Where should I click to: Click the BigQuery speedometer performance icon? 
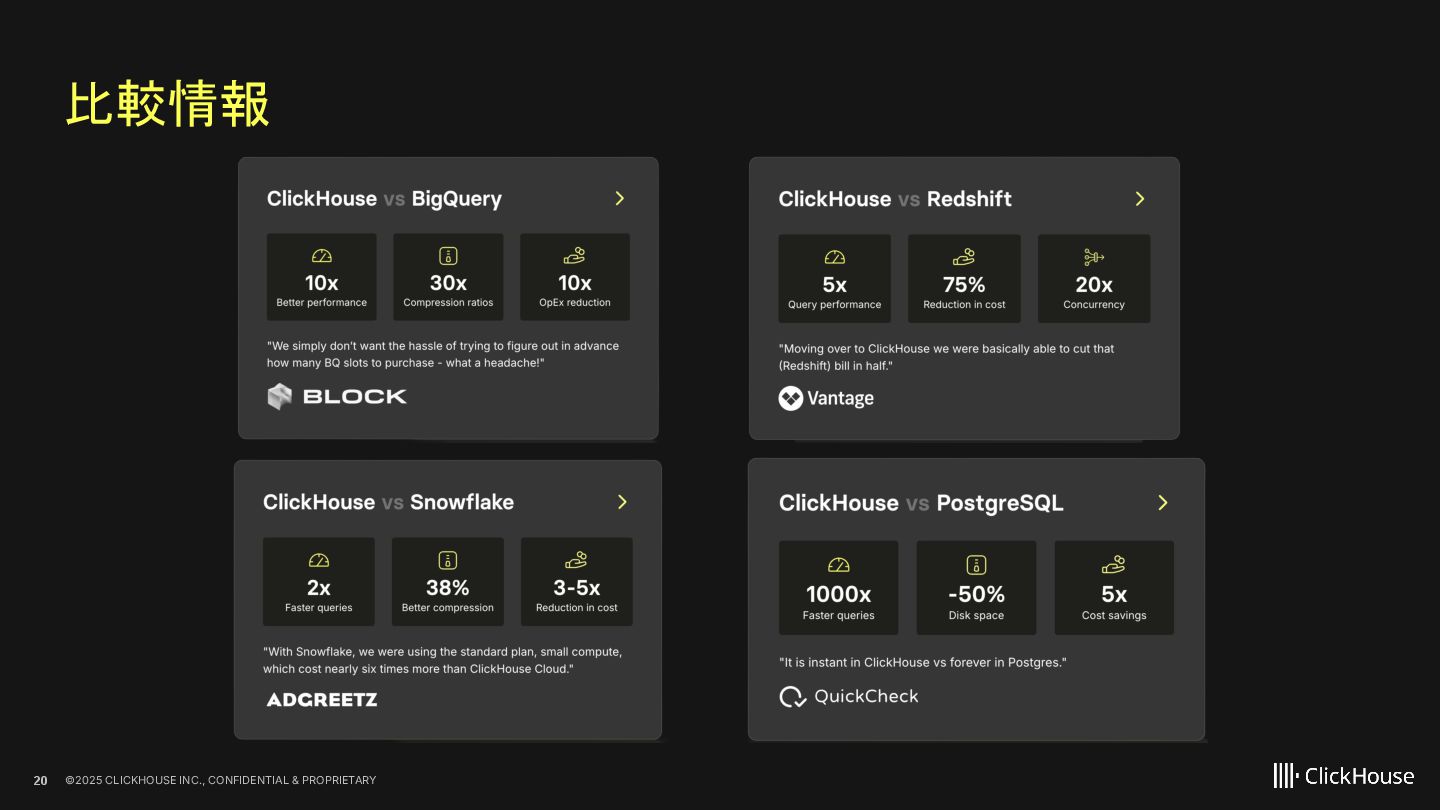(321, 256)
